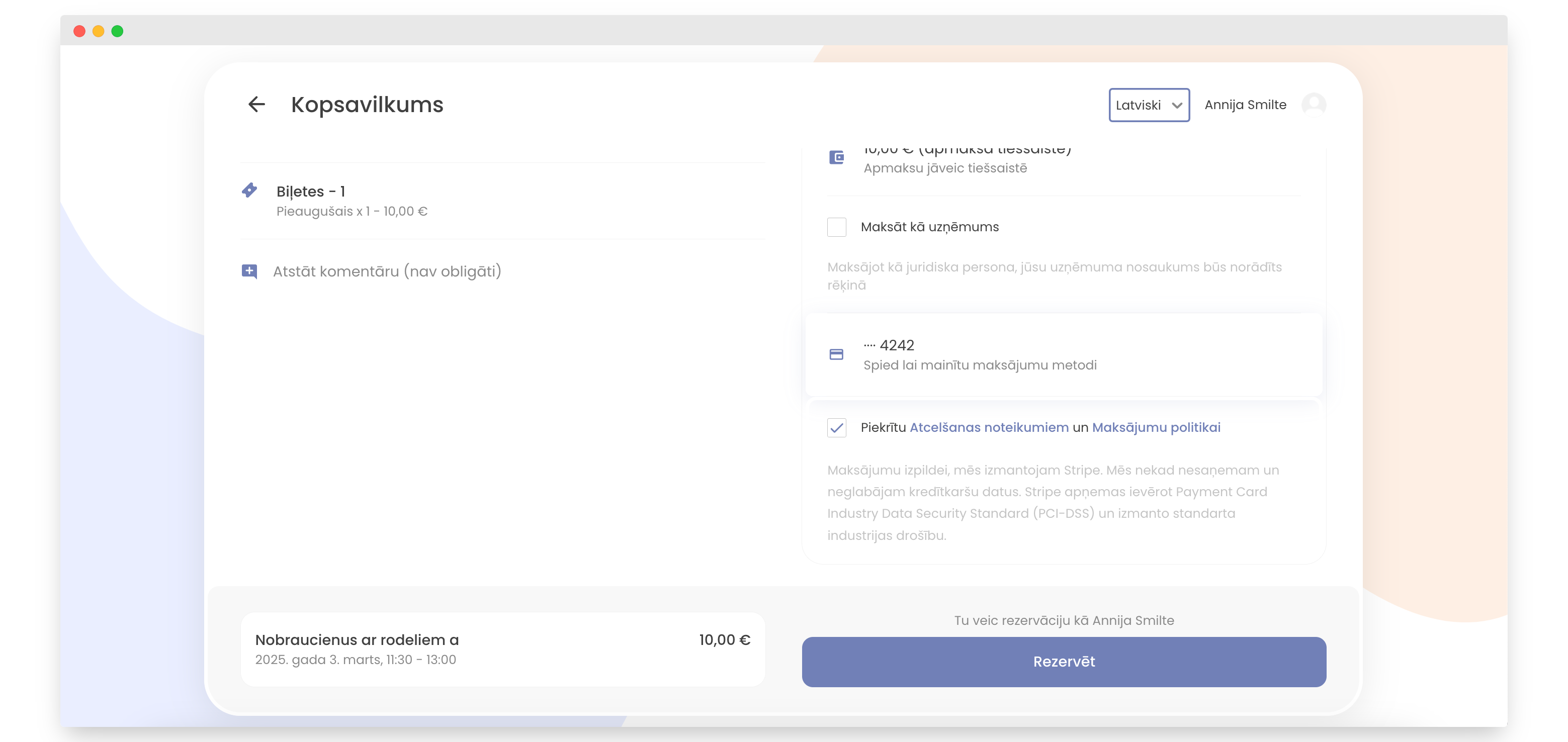
Task: Select the Nobraucienus ar rodeliem summary card
Action: pos(503,650)
